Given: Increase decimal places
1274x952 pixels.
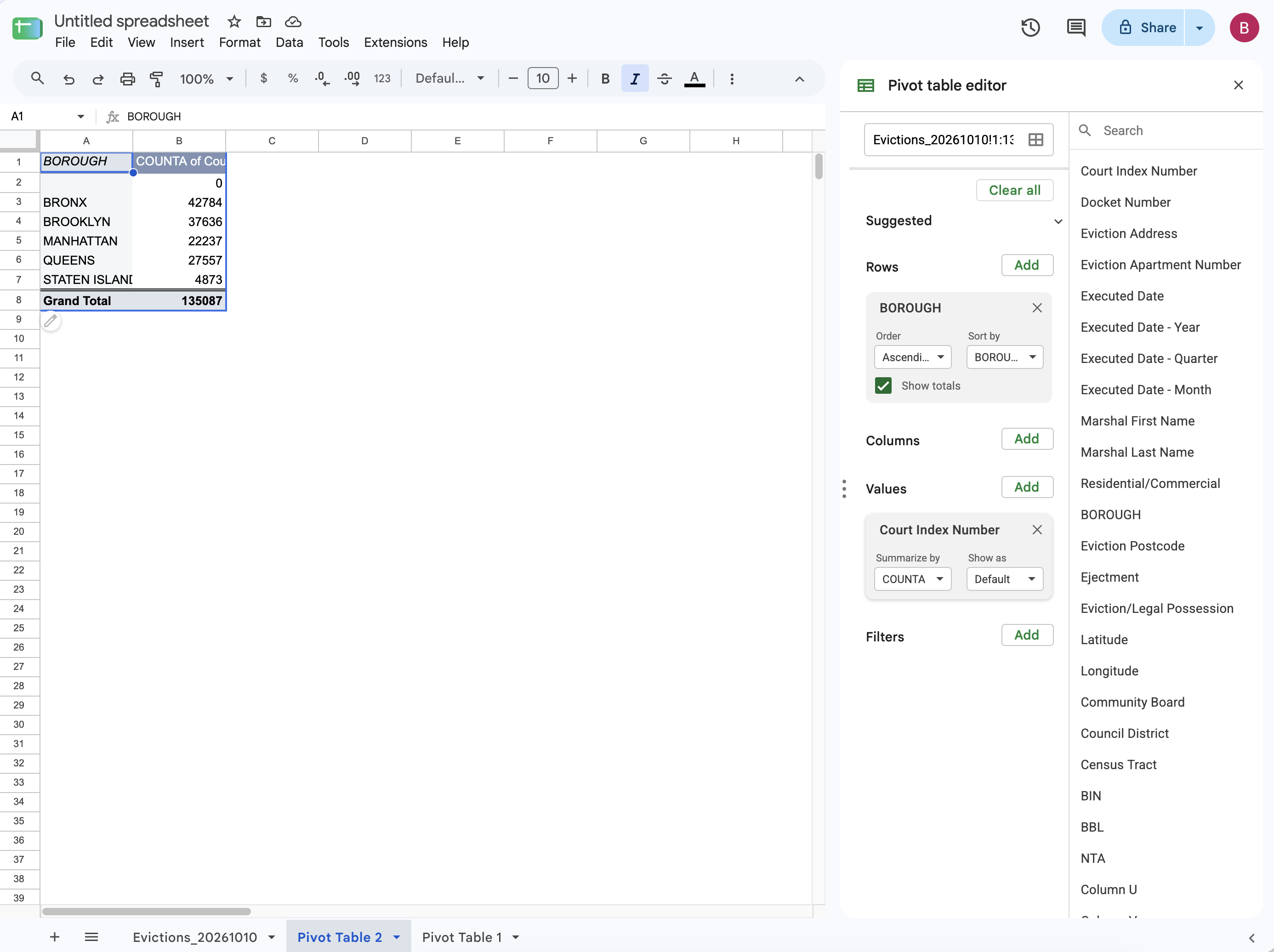Looking at the screenshot, I should coord(352,78).
